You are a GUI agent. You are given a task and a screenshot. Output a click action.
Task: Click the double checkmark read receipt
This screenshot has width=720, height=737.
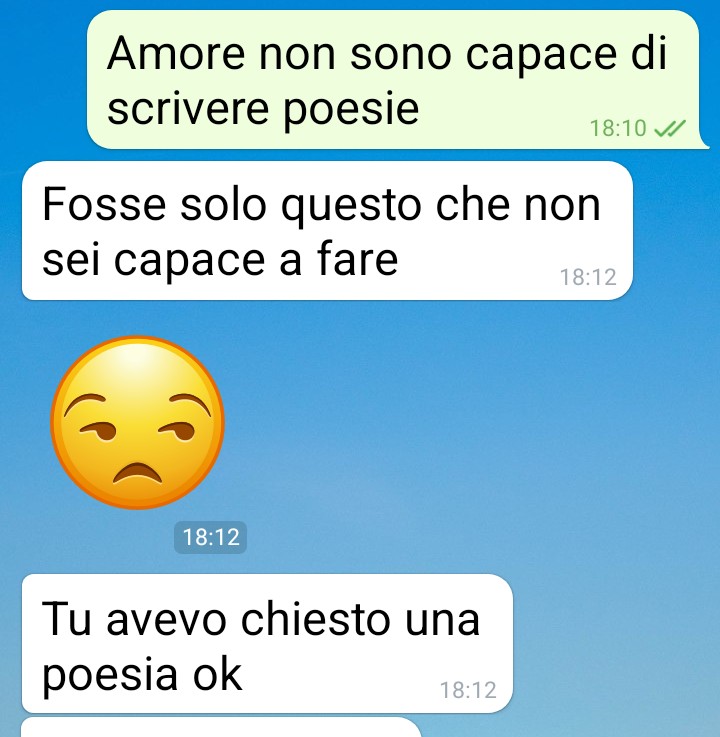pyautogui.click(x=670, y=128)
